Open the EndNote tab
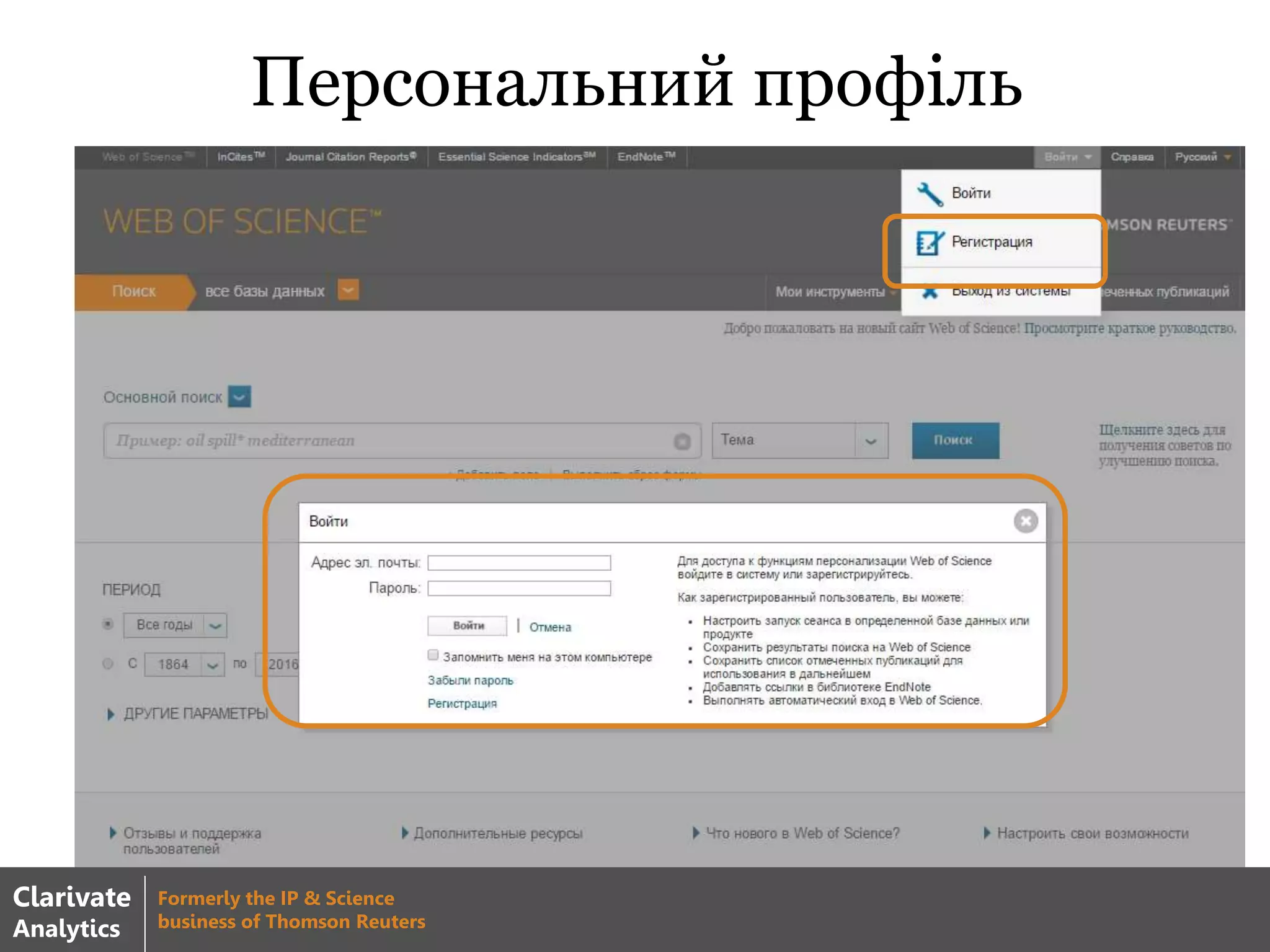 (x=646, y=157)
